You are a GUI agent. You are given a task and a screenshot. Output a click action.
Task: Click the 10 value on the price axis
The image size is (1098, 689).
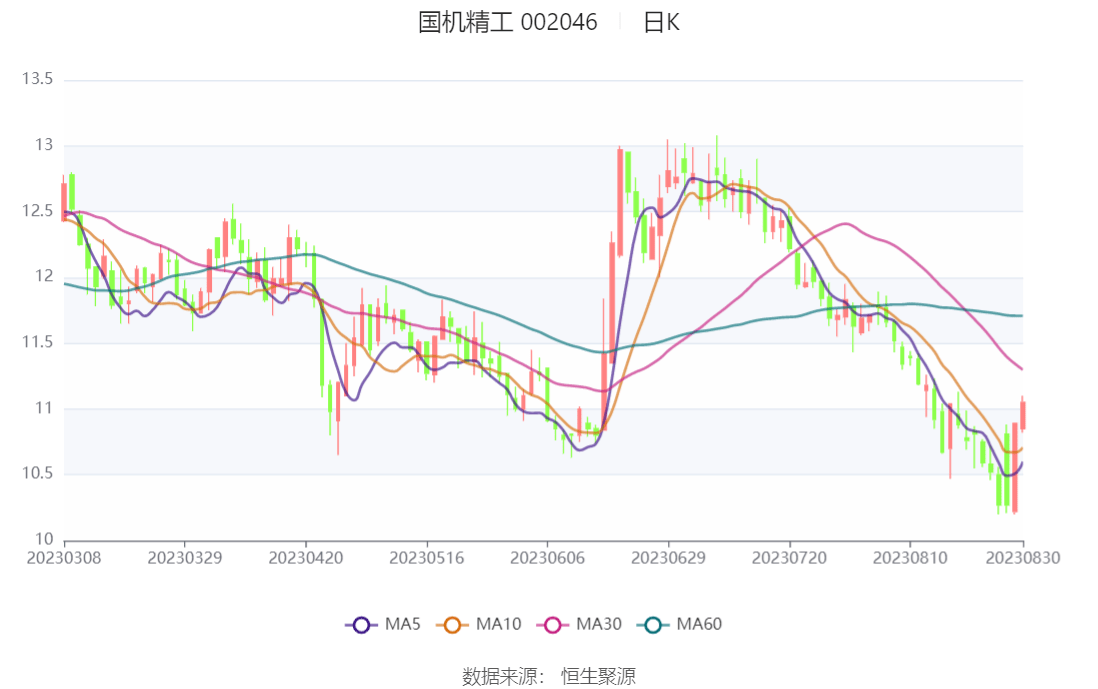point(45,540)
